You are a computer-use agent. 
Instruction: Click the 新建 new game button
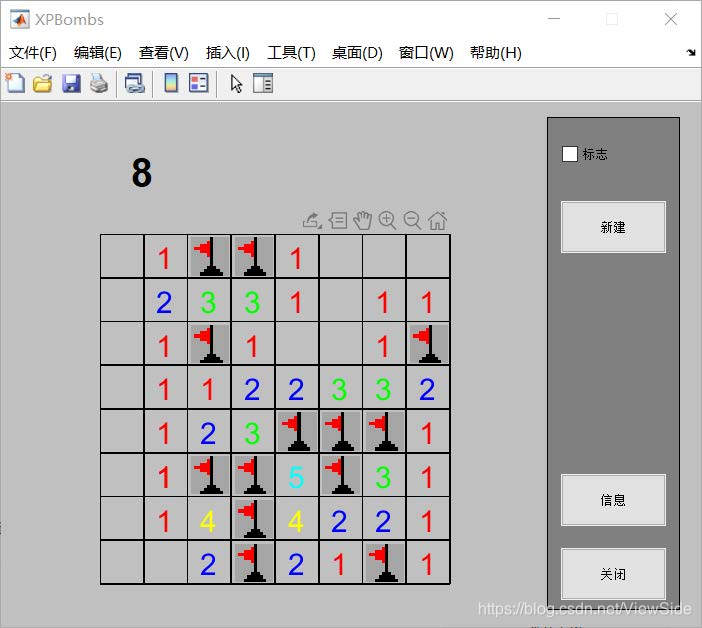click(x=613, y=227)
